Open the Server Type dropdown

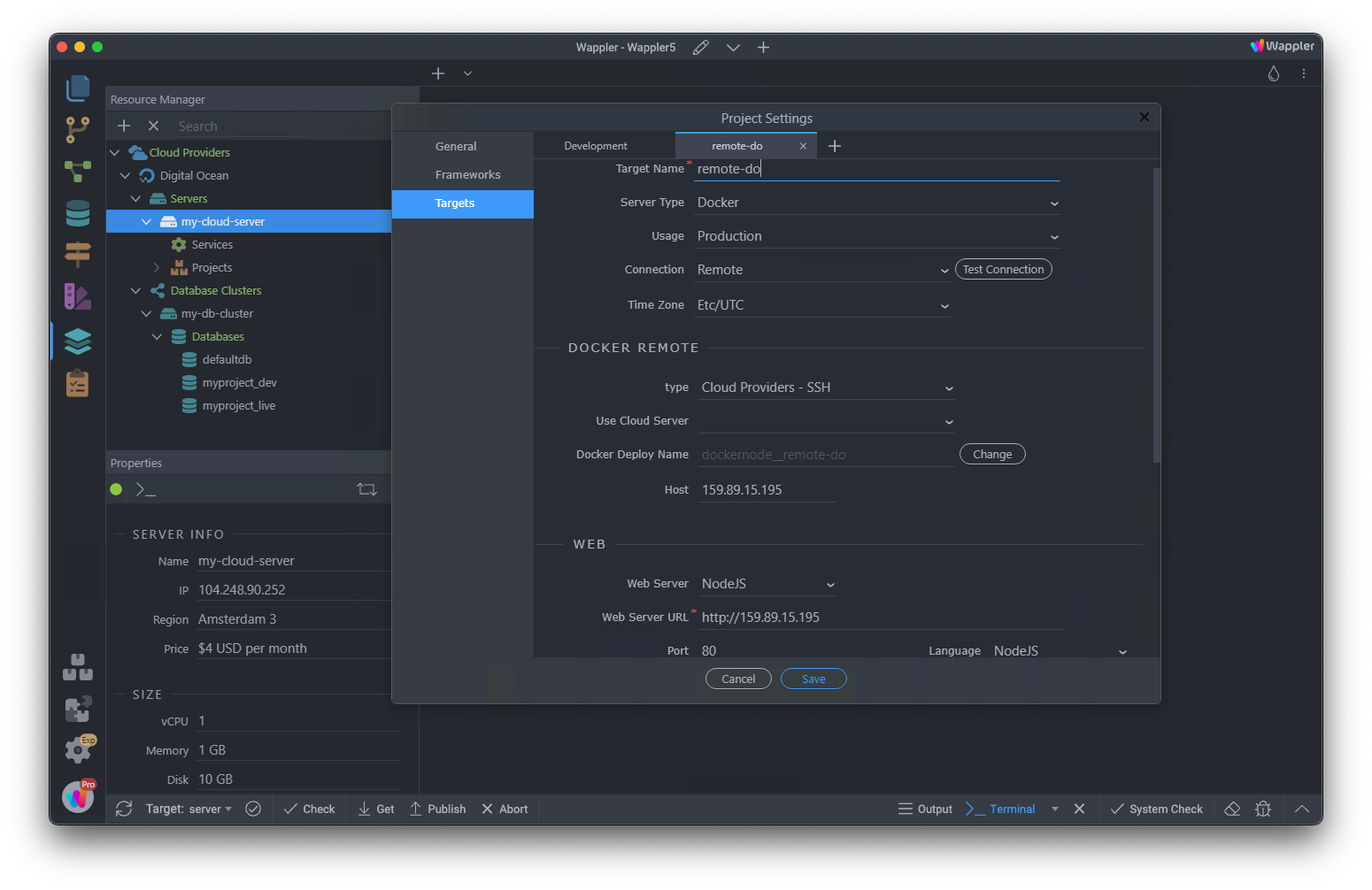(x=876, y=203)
